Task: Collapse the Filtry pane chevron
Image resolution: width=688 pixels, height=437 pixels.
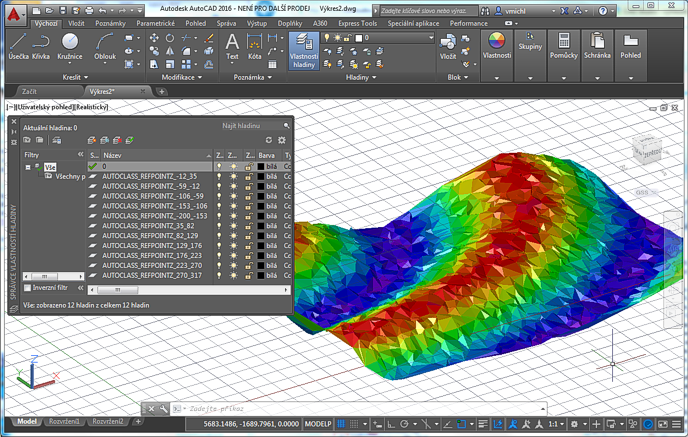Action: click(x=80, y=154)
